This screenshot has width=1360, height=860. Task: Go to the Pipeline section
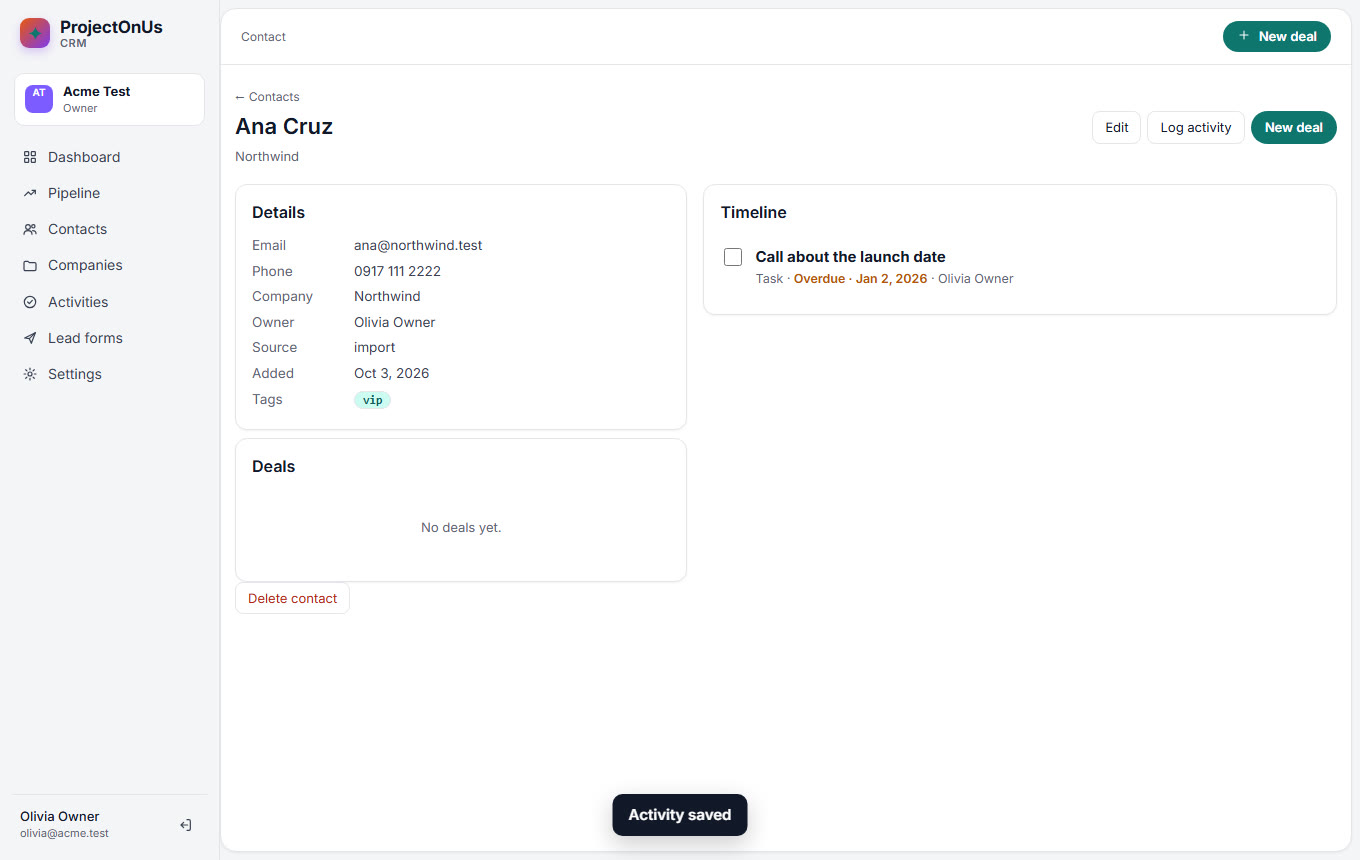(x=109, y=193)
